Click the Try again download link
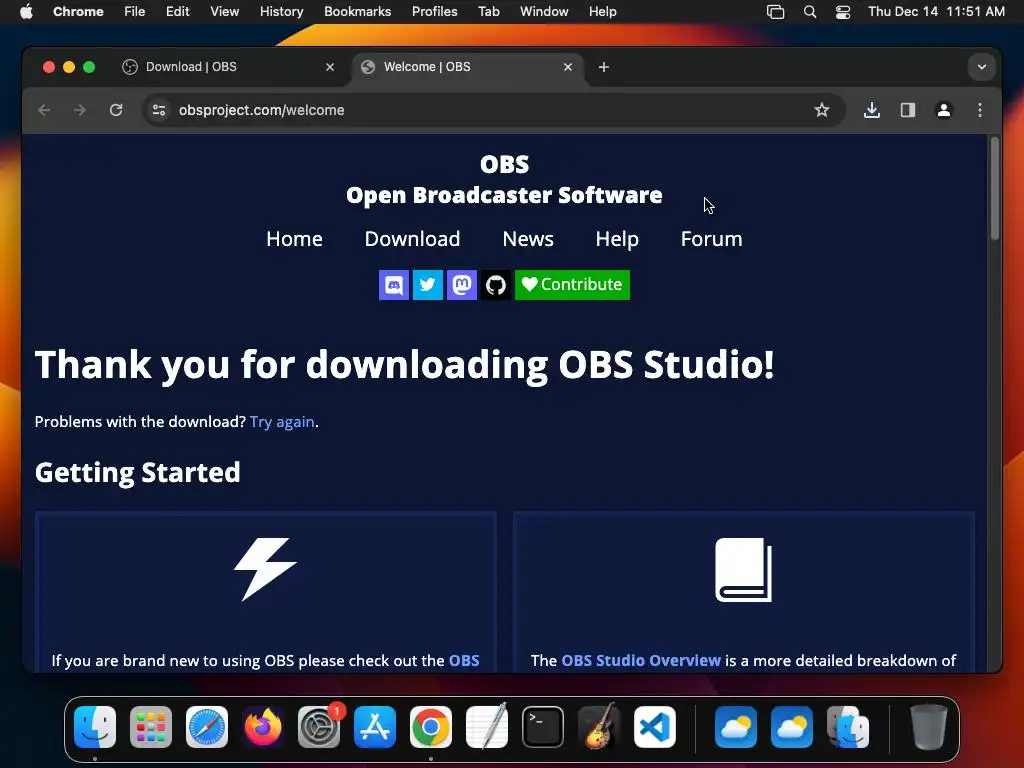 (282, 422)
